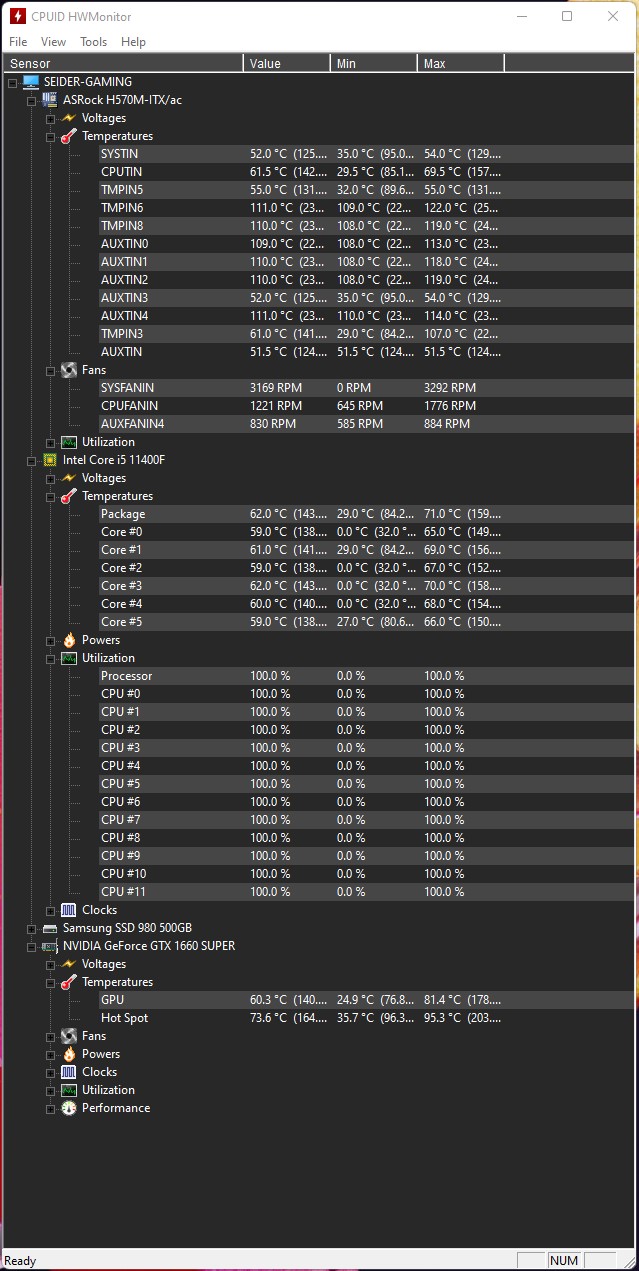Click the NUM indicator in the status bar
The height and width of the screenshot is (1271, 639).
tap(564, 1260)
